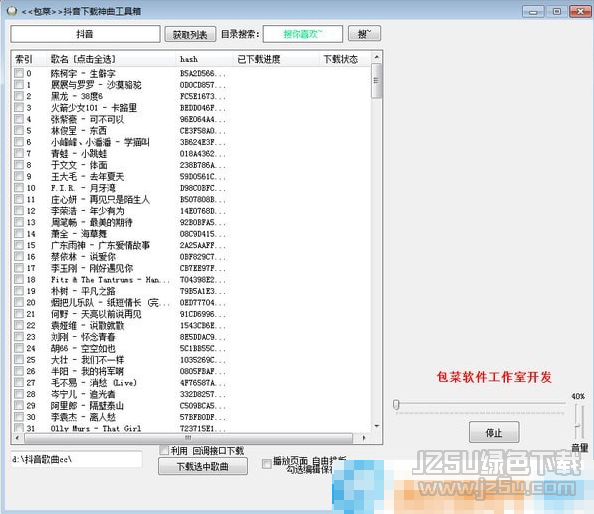The image size is (594, 514).
Task: Close the 抖音下载神曲工具箱 window
Action: (580, 11)
